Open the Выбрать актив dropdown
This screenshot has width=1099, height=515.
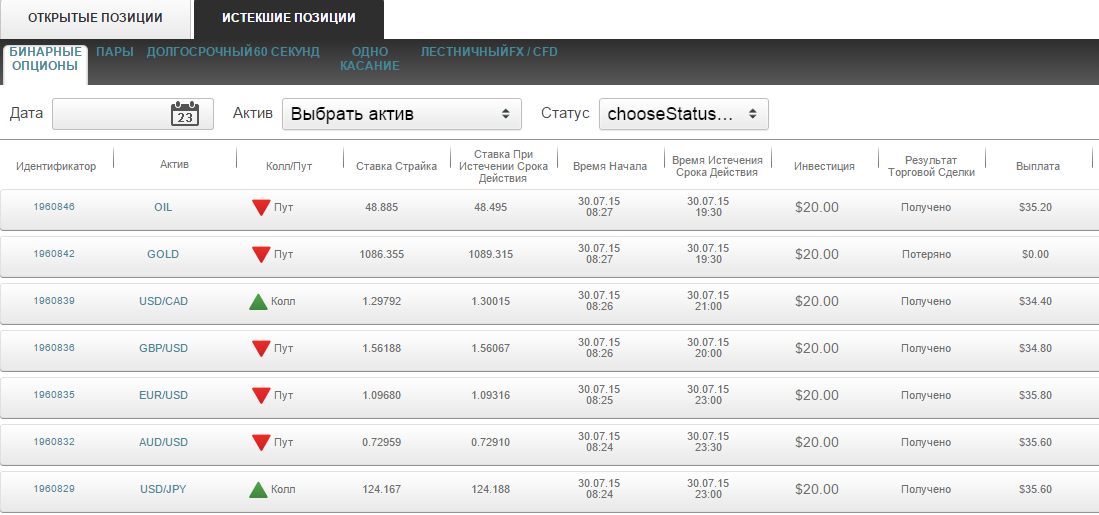(x=401, y=114)
